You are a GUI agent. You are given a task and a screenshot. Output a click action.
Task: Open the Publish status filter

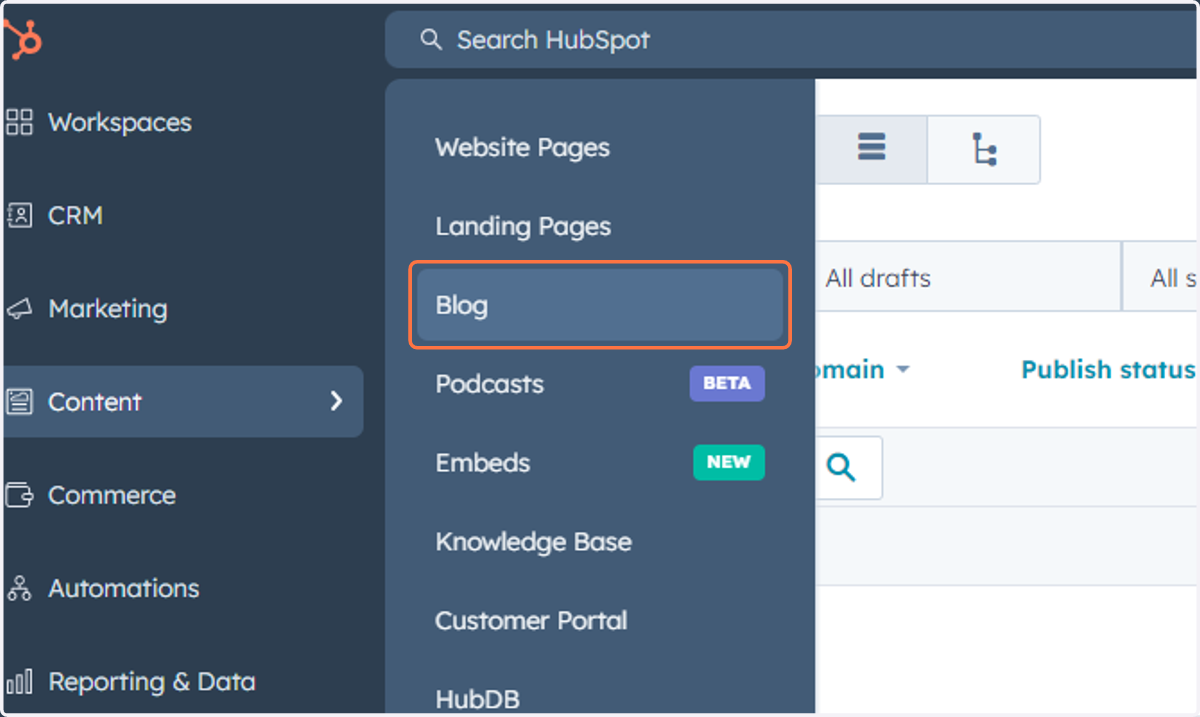point(1108,370)
